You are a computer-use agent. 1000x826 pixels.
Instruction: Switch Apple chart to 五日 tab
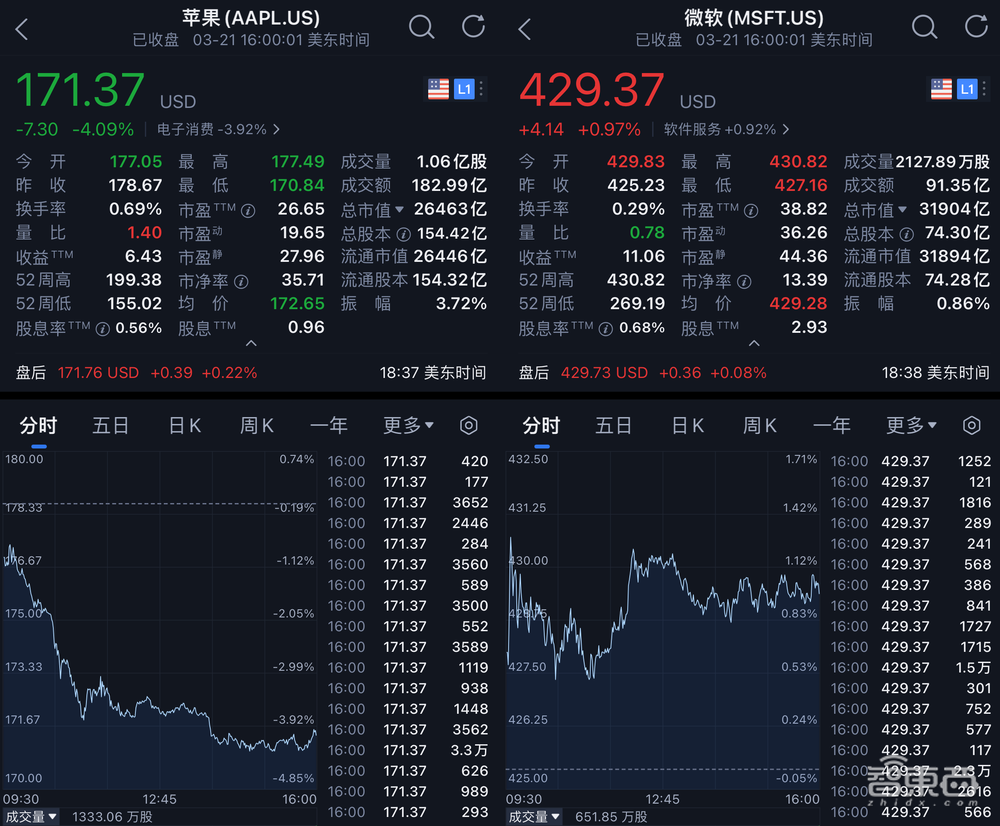[111, 426]
